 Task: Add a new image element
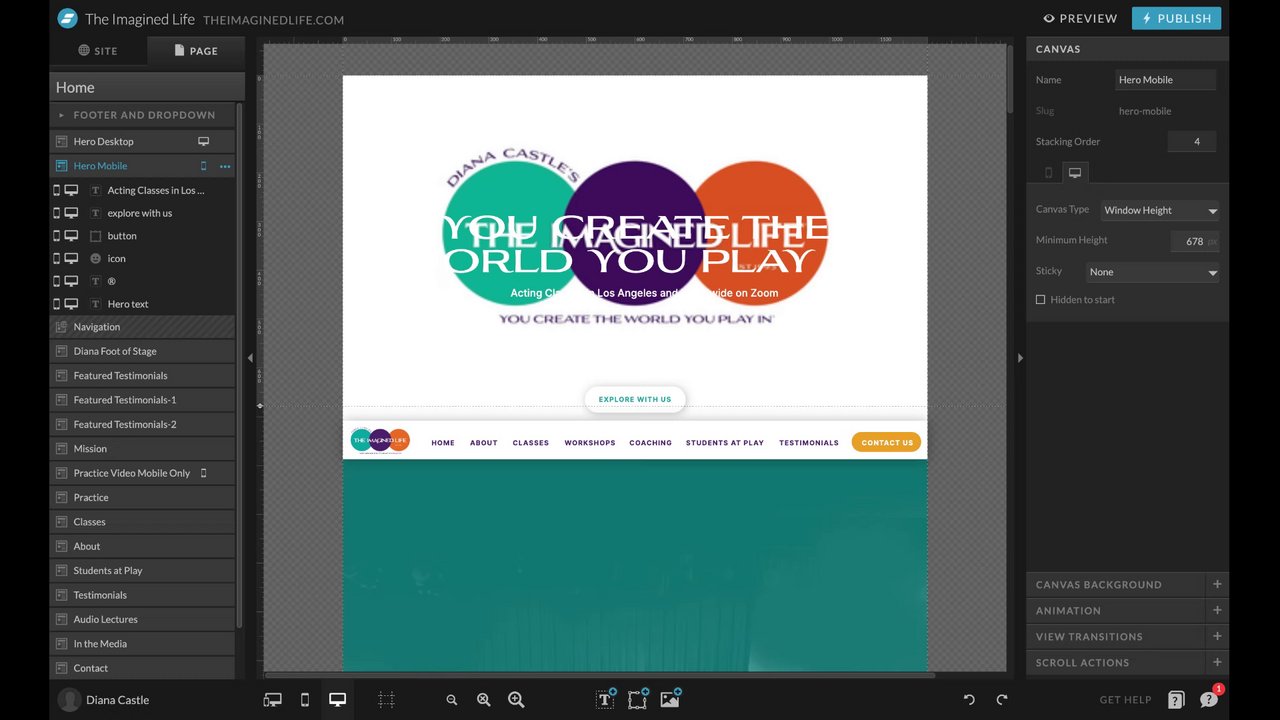tap(670, 699)
